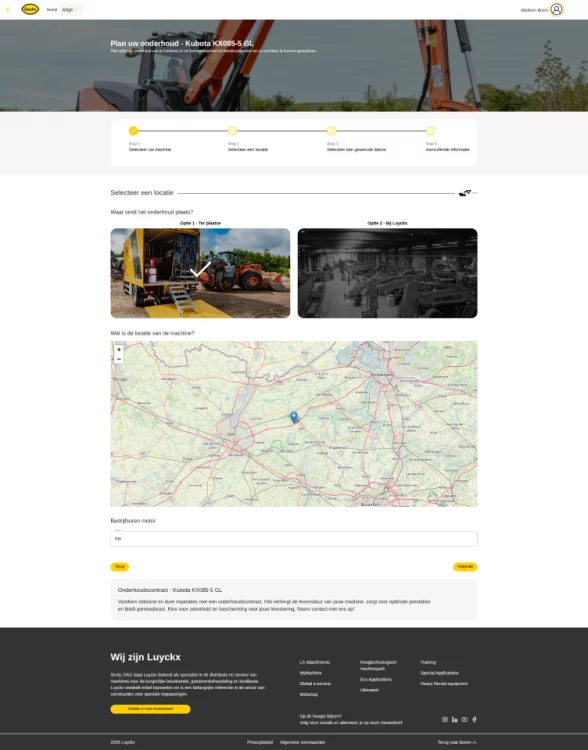Select Optie 1 - Ter plaatse image

pyautogui.click(x=200, y=273)
